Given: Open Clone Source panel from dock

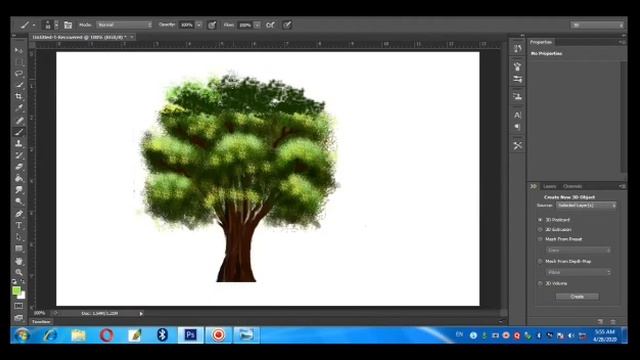Looking at the screenshot, I should [x=518, y=97].
